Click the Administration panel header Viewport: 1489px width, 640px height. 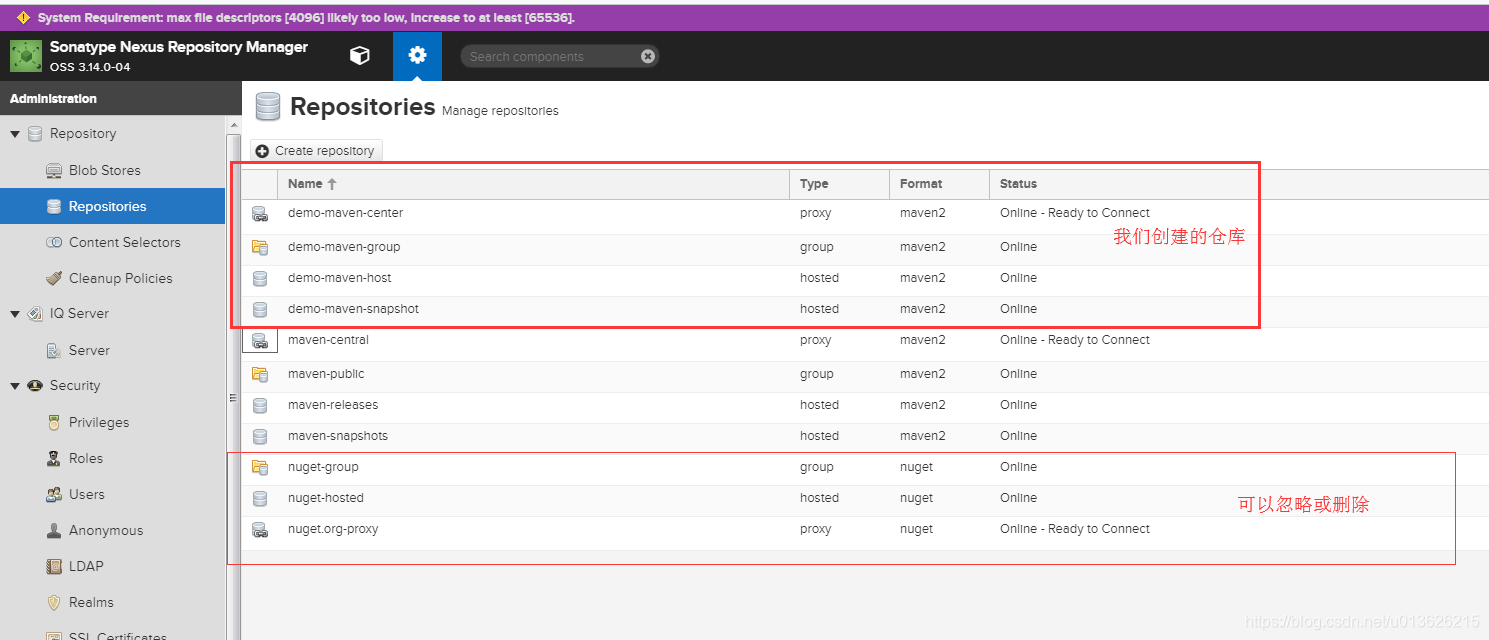pos(120,99)
